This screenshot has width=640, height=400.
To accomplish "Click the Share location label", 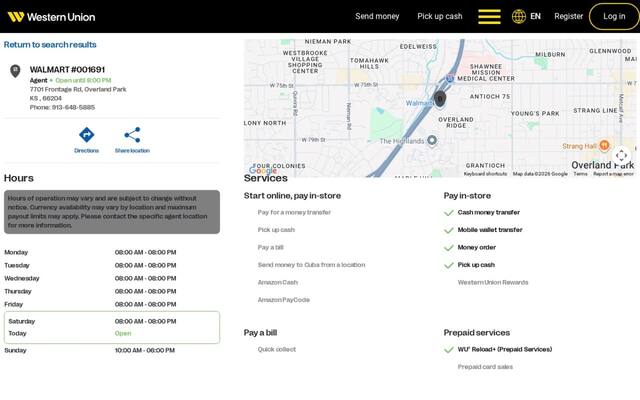I will [x=132, y=151].
